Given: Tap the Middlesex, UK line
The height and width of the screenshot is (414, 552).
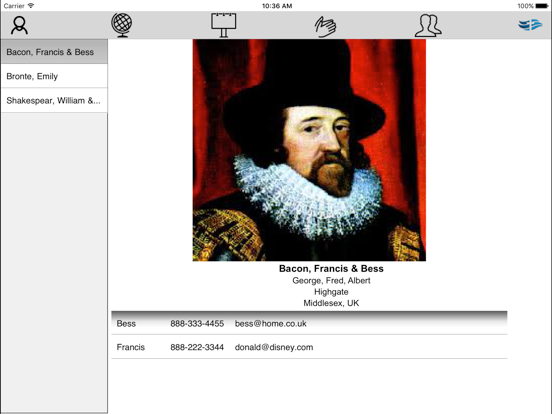Looking at the screenshot, I should click(x=331, y=303).
